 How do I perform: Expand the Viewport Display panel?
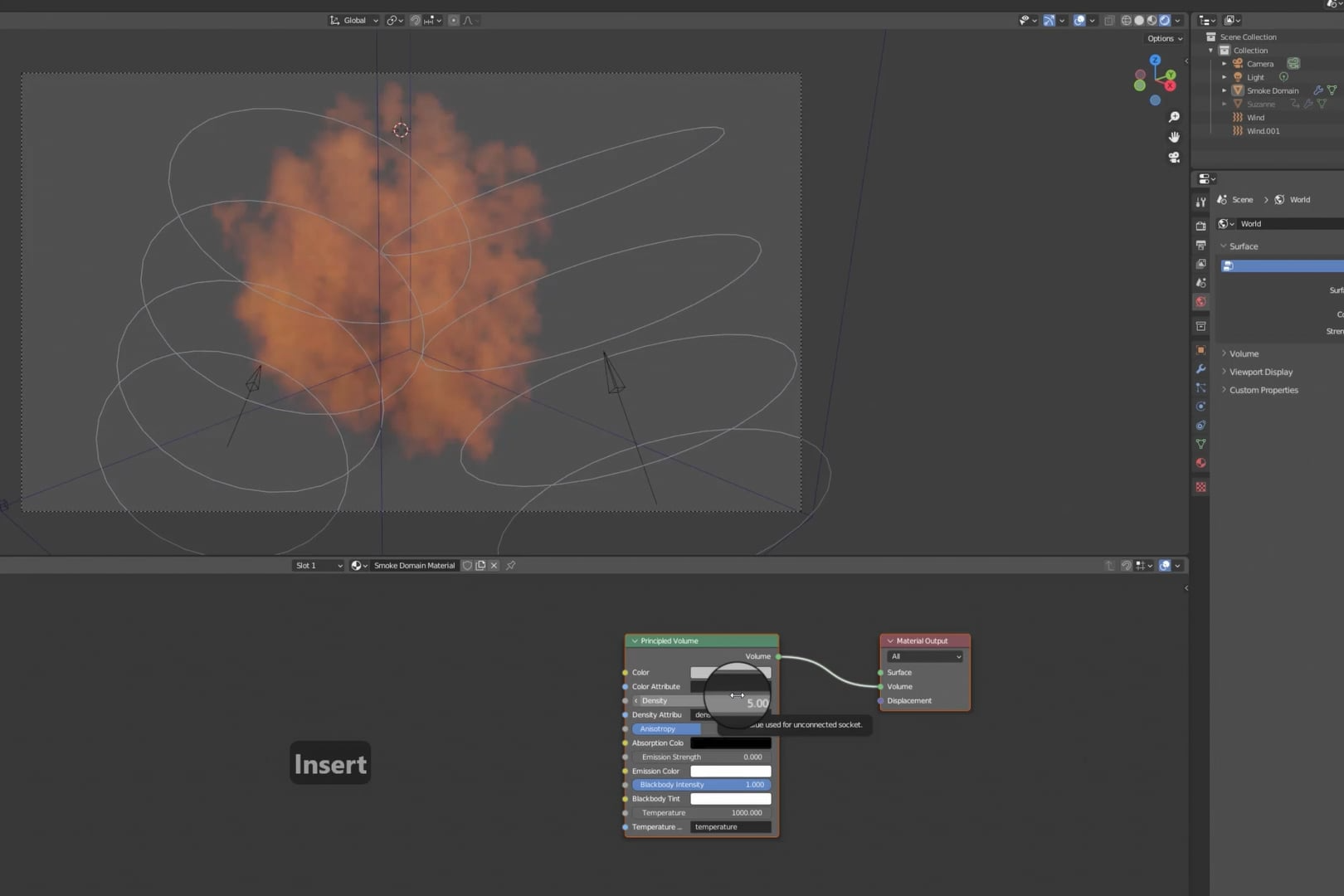click(x=1260, y=372)
